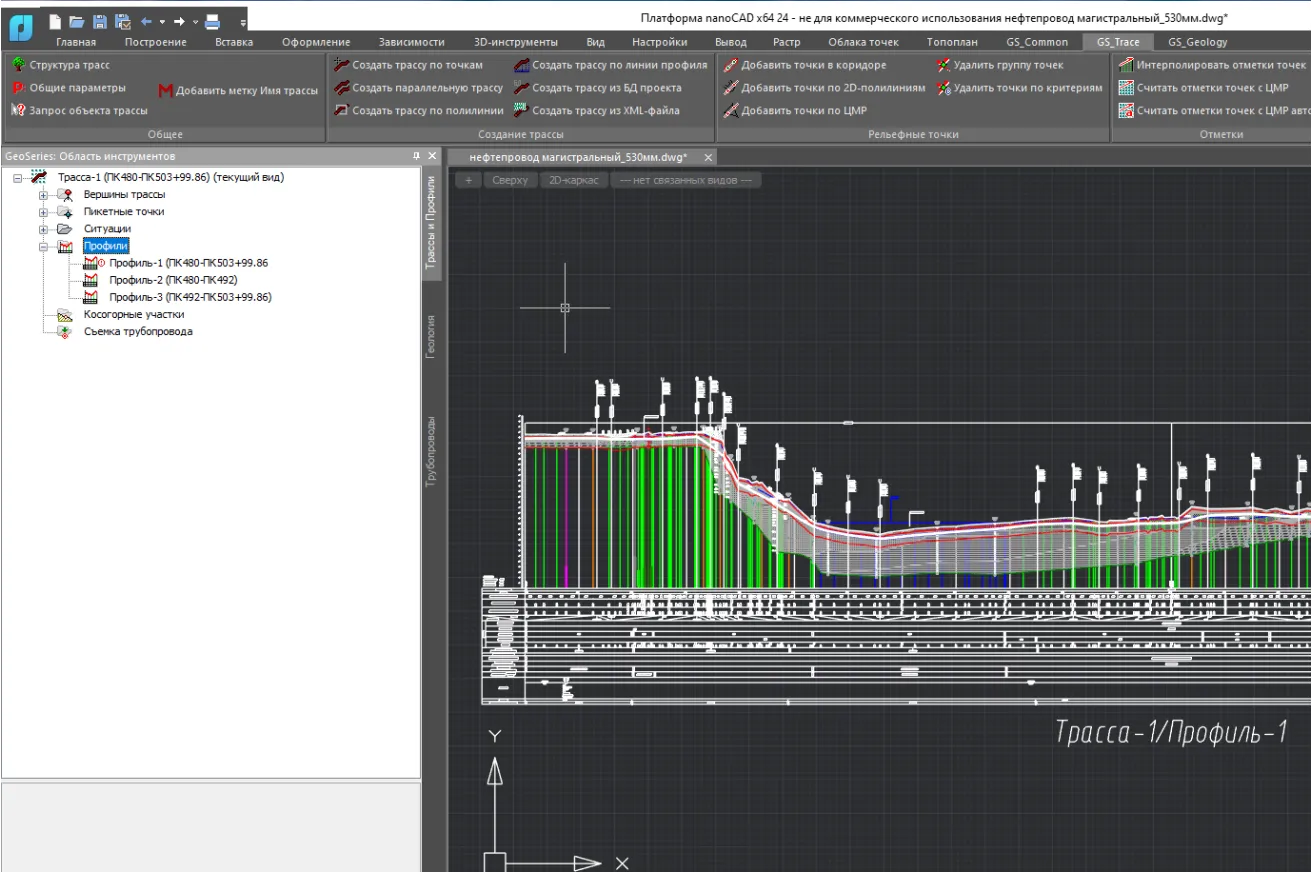Click Добавить точки в коридоре icon
Viewport: 1312px width, 872px height.
click(731, 65)
